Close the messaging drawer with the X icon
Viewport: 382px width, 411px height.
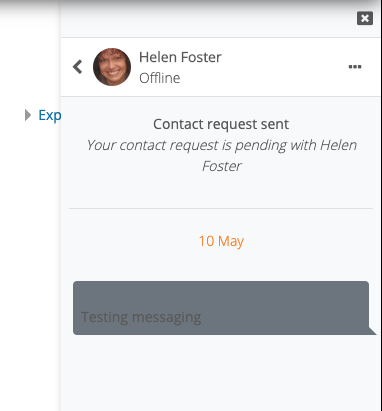pos(365,18)
